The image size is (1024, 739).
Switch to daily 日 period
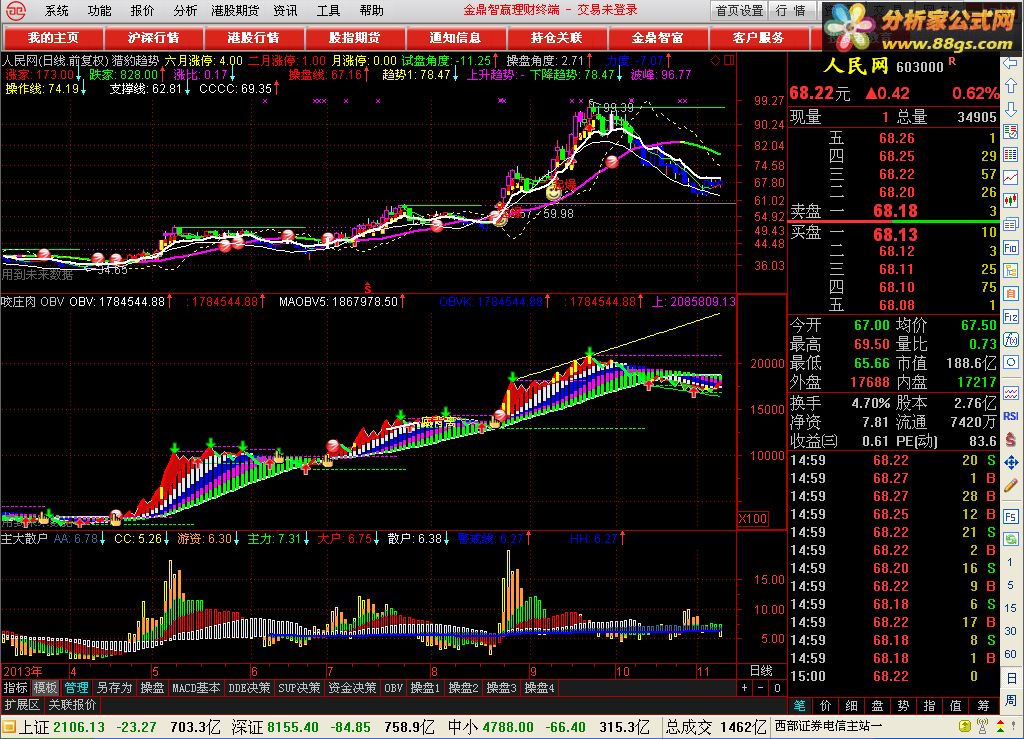click(x=1010, y=677)
